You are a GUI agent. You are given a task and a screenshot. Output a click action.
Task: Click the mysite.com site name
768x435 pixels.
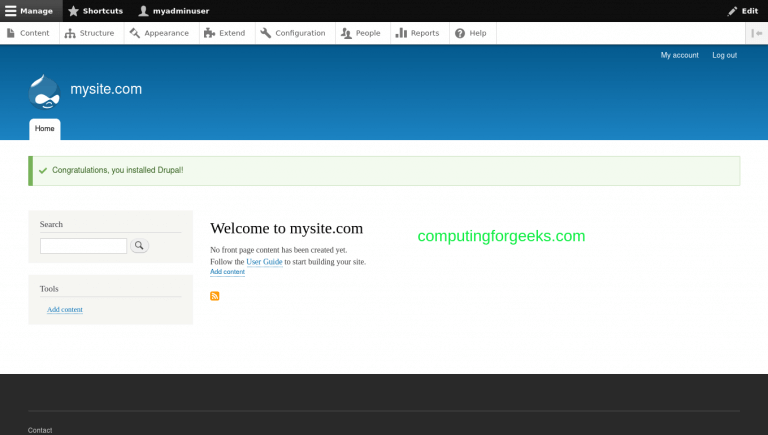pyautogui.click(x=106, y=89)
